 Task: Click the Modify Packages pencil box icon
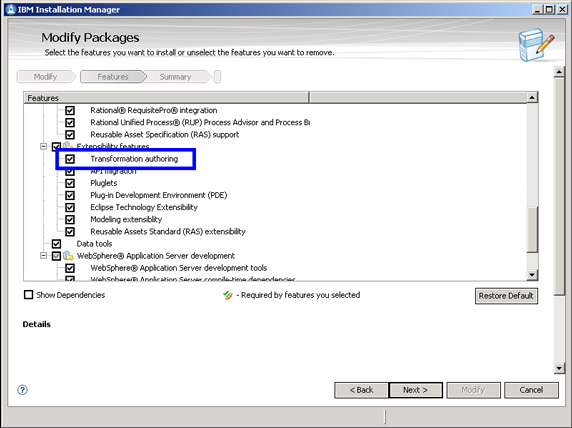[536, 45]
